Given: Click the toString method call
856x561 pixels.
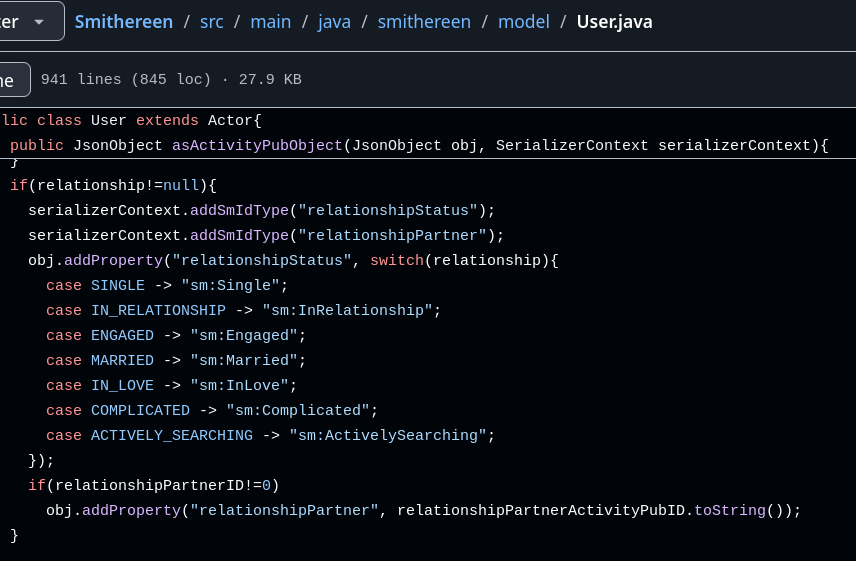Looking at the screenshot, I should pos(730,510).
